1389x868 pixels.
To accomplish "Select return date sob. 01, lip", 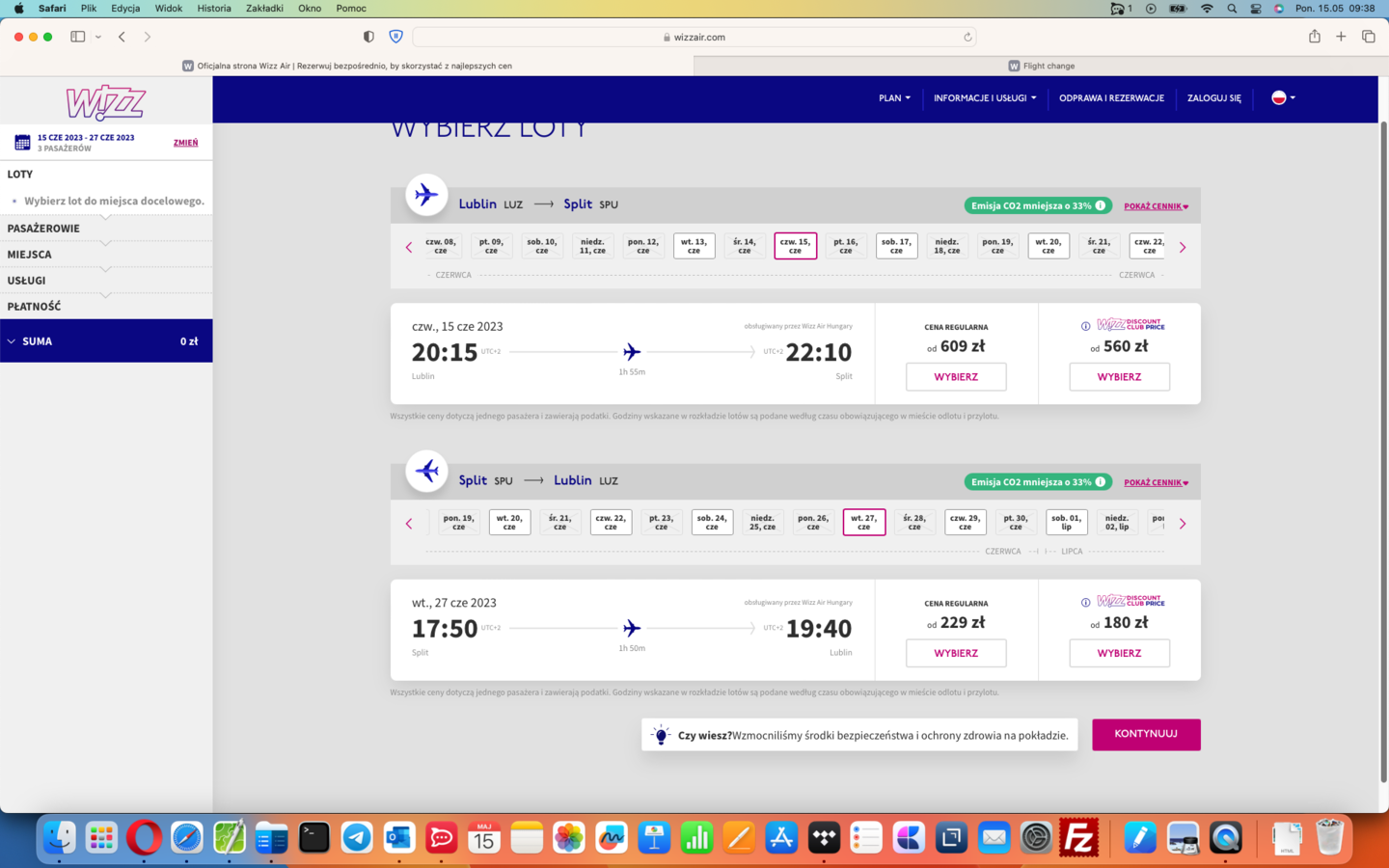I will click(x=1066, y=522).
